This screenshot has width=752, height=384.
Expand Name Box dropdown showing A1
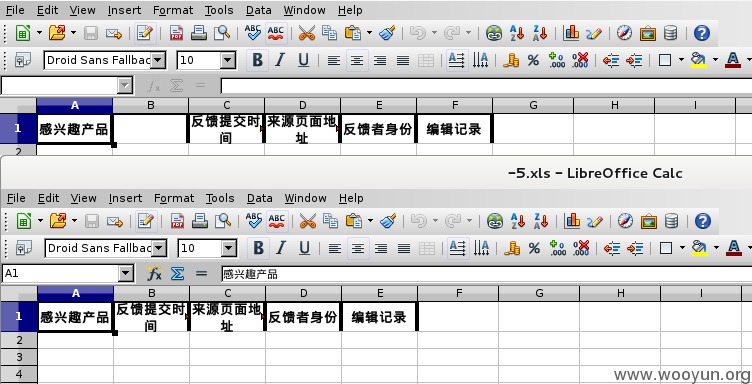(x=126, y=273)
